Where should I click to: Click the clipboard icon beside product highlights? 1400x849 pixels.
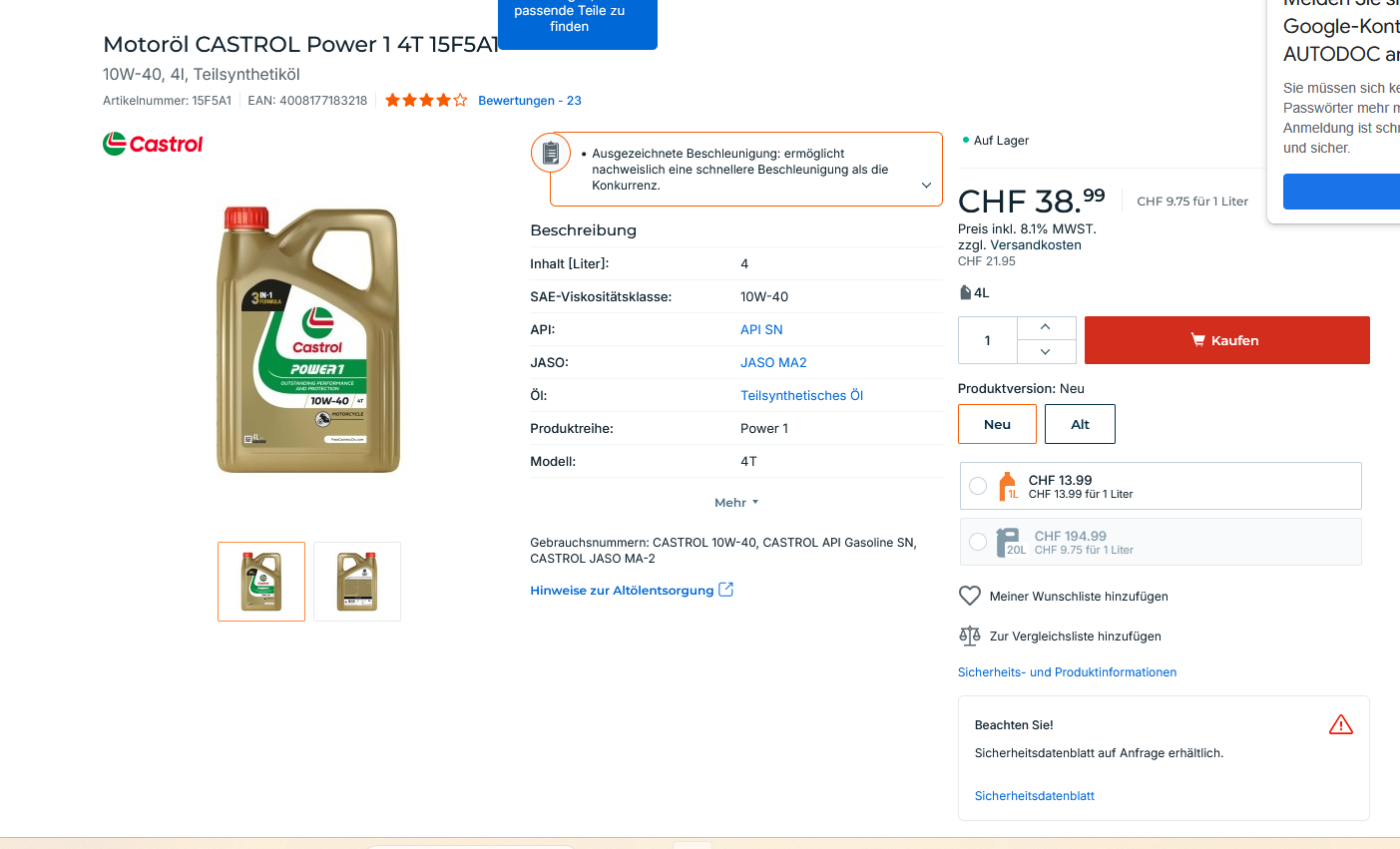point(550,153)
